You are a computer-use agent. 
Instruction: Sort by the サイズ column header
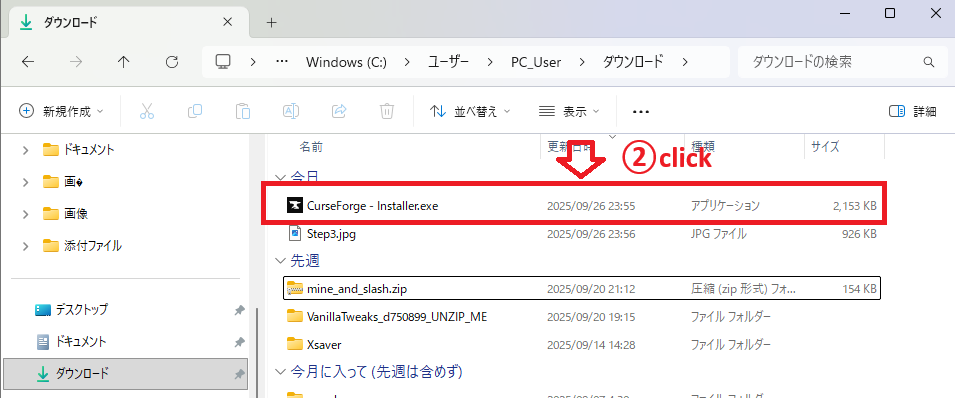[x=825, y=146]
